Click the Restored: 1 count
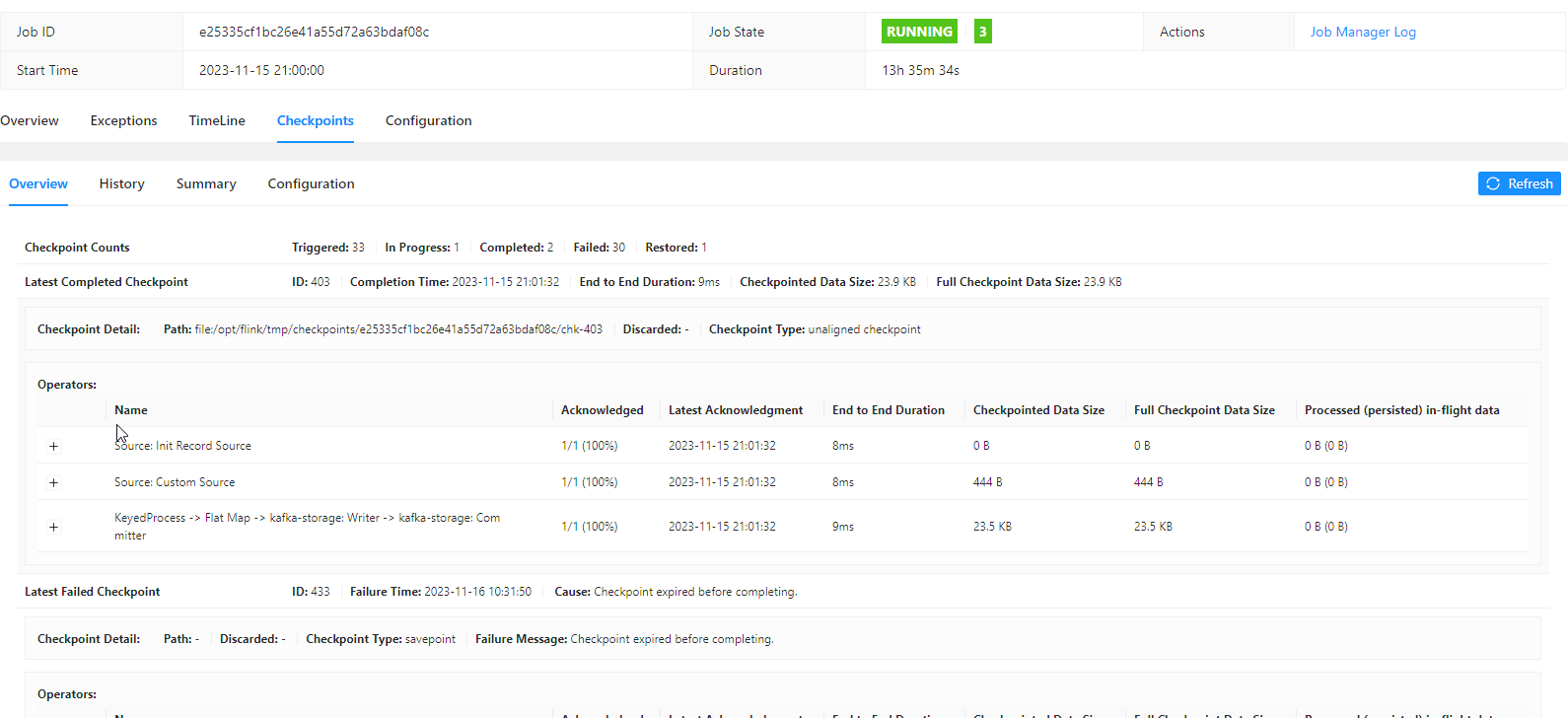This screenshot has width=1568, height=718. click(677, 248)
